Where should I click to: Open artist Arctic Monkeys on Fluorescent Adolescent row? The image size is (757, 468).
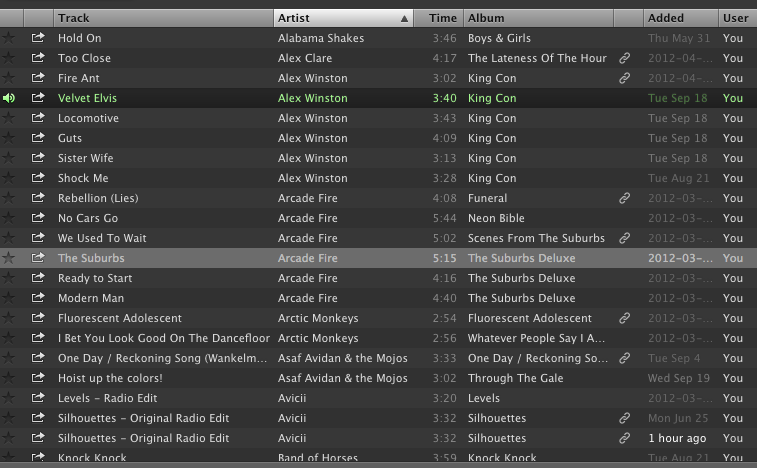click(x=318, y=318)
